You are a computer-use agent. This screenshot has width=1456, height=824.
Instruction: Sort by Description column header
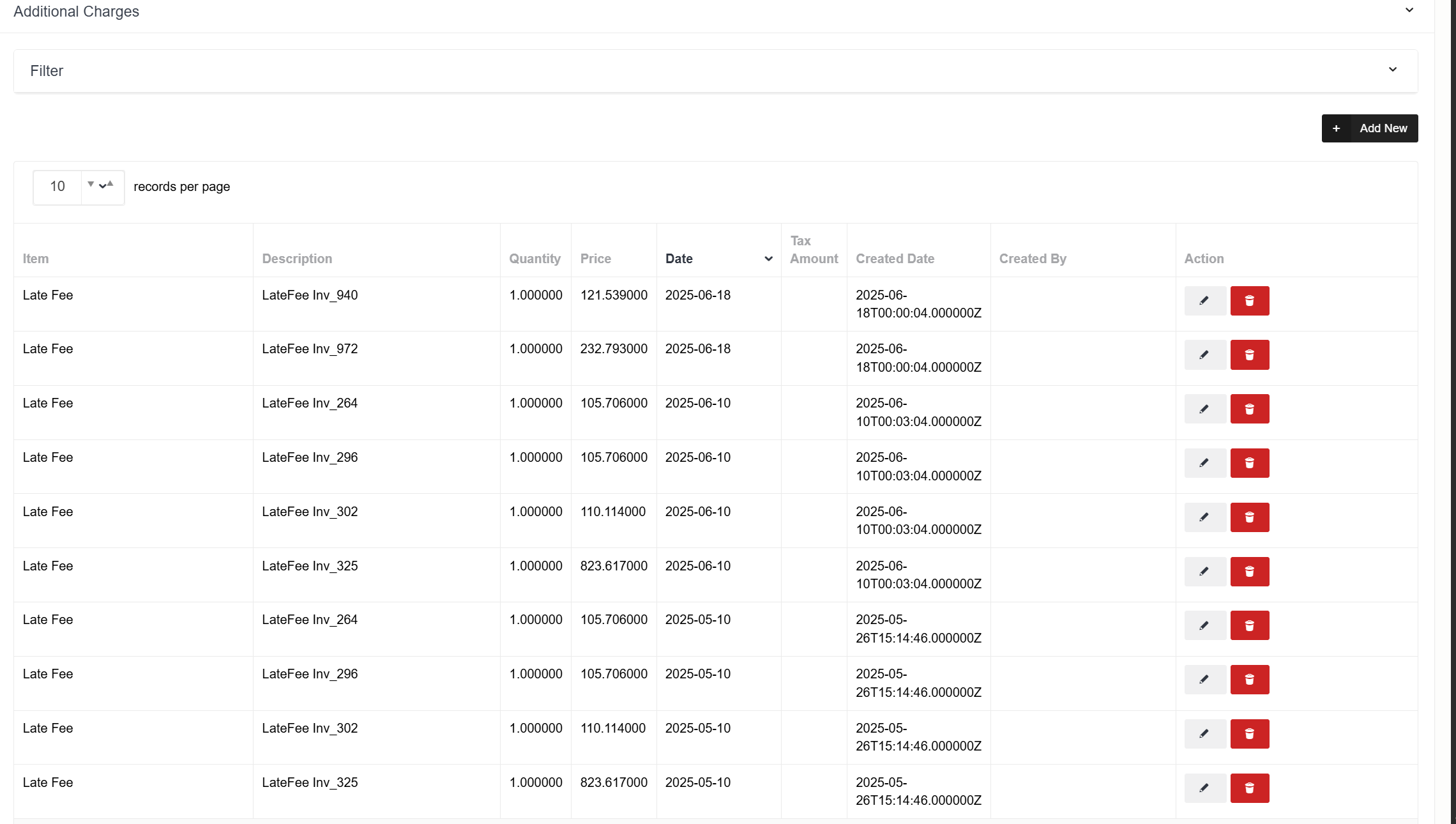[297, 259]
